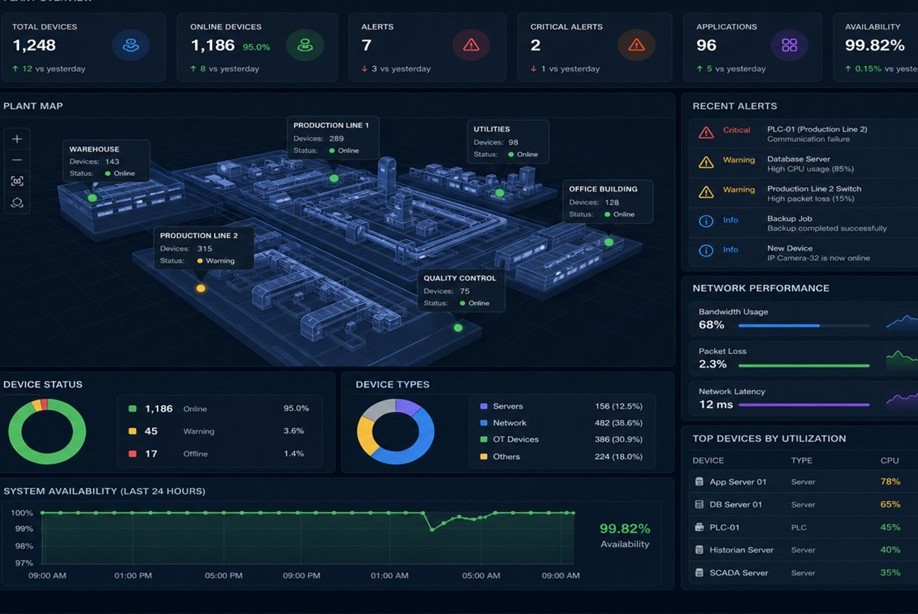The width and height of the screenshot is (918, 614).
Task: Select the Critical PLC-01 alert icon
Action: [706, 133]
